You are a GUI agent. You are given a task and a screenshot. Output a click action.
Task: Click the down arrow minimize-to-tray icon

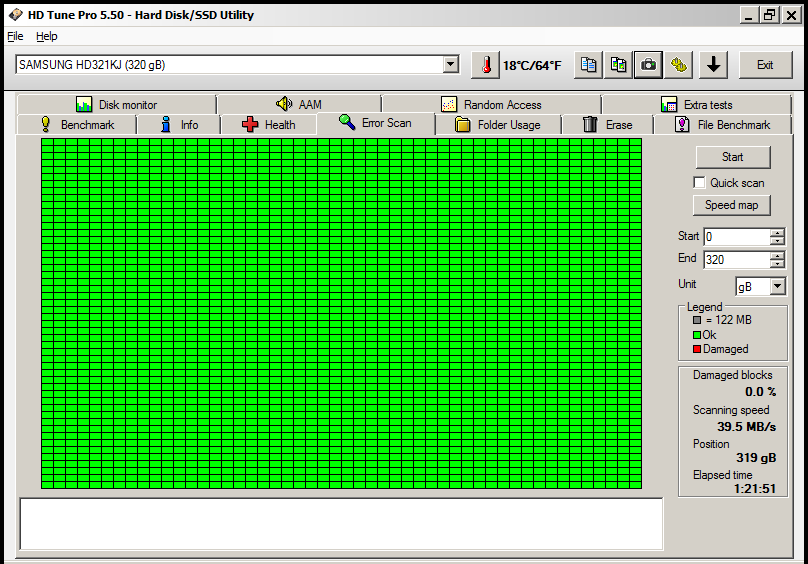point(714,65)
